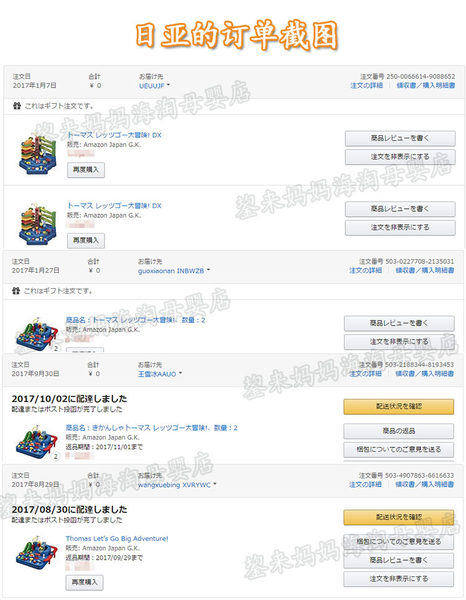Click the Thomas Let's Go Big Adventure thumbnail

click(x=37, y=552)
